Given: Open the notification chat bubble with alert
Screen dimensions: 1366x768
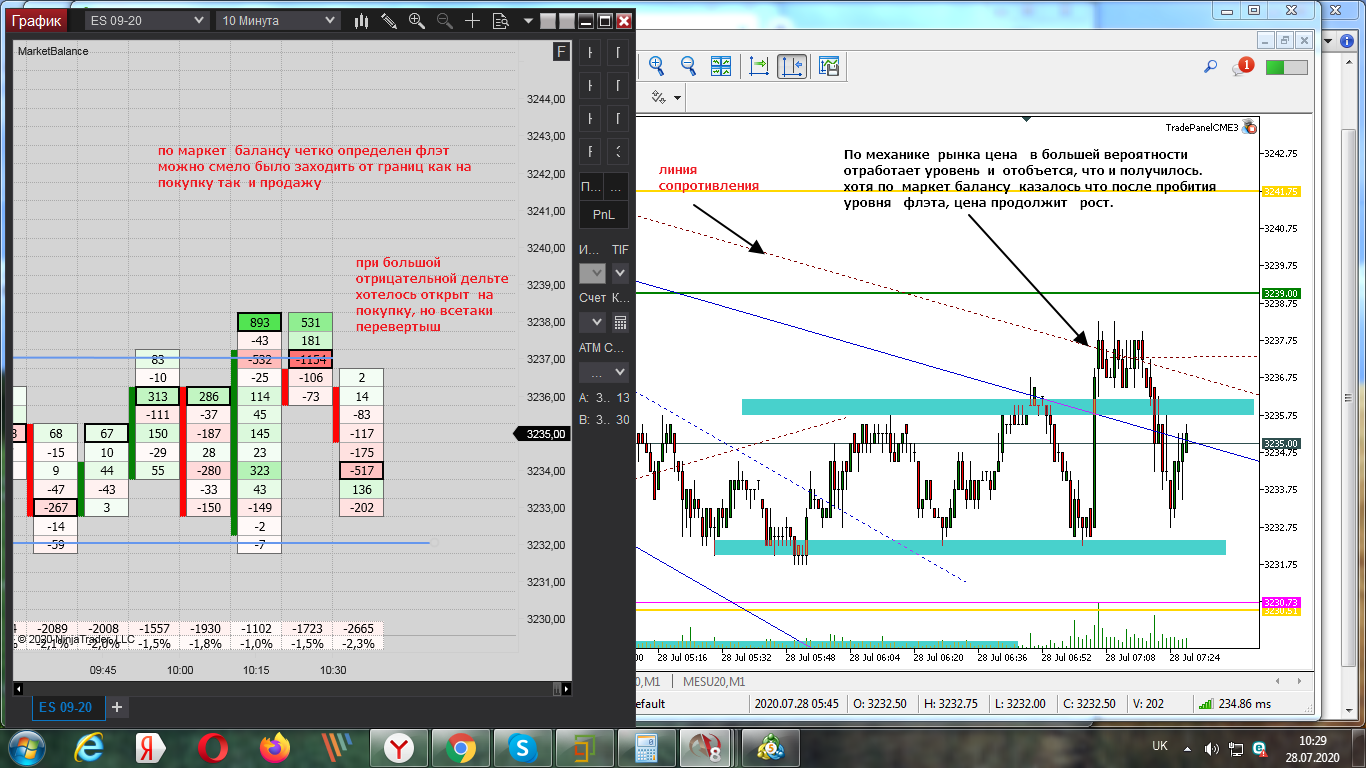Looking at the screenshot, I should pos(1244,66).
